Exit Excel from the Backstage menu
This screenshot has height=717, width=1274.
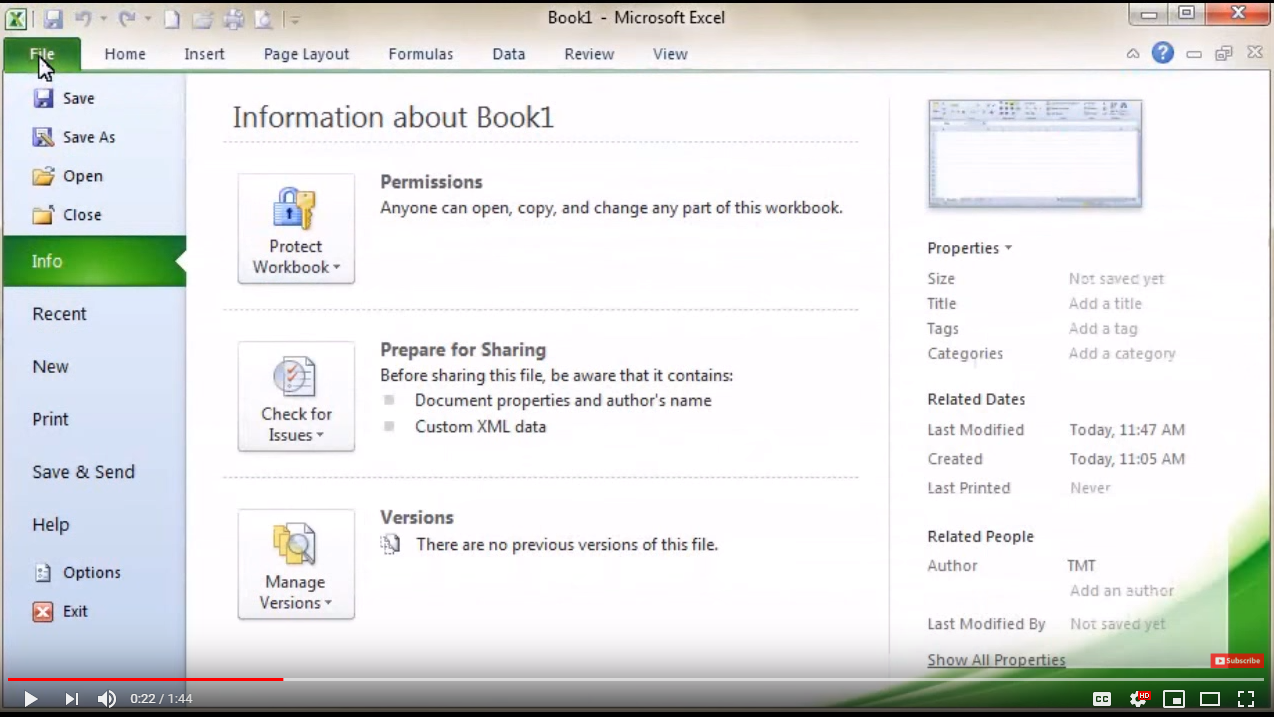pyautogui.click(x=61, y=611)
